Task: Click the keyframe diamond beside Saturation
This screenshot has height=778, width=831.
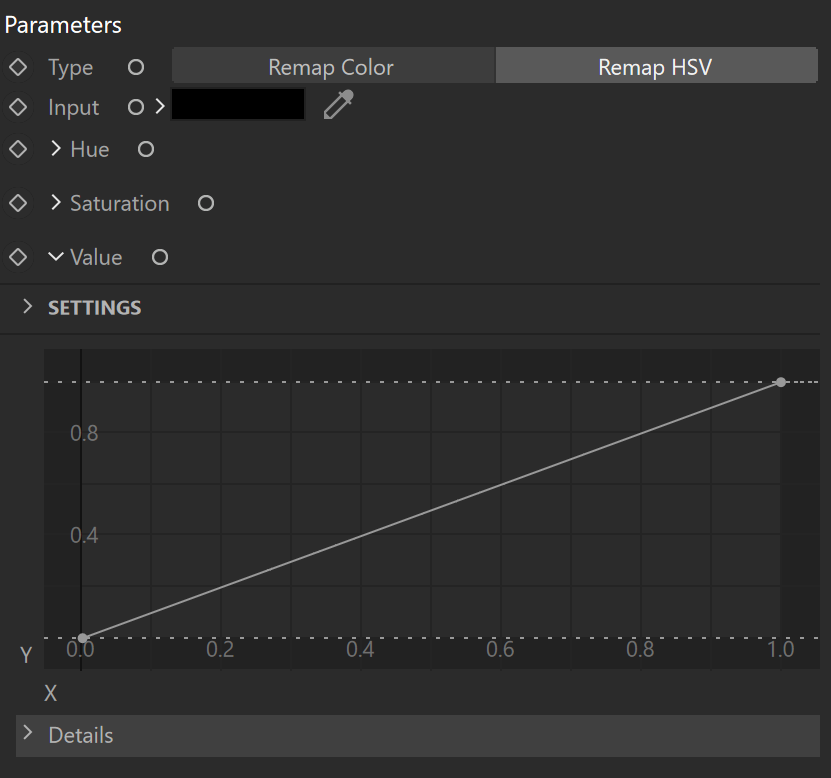Action: tap(18, 203)
